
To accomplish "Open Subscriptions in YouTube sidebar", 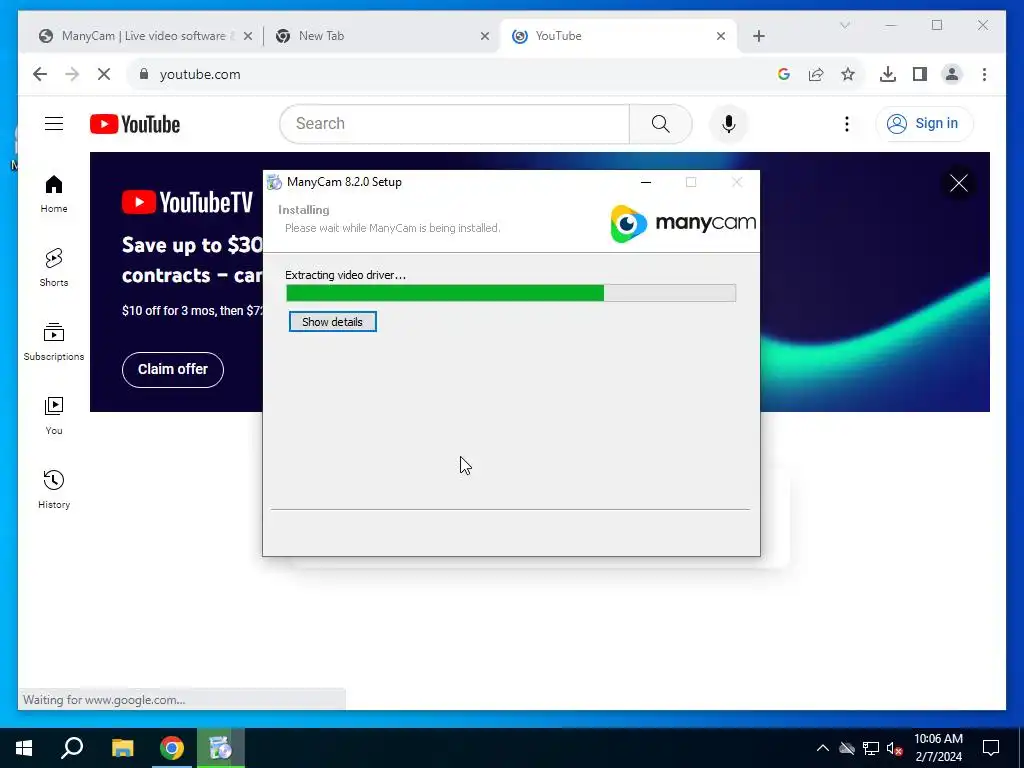I will click(54, 342).
